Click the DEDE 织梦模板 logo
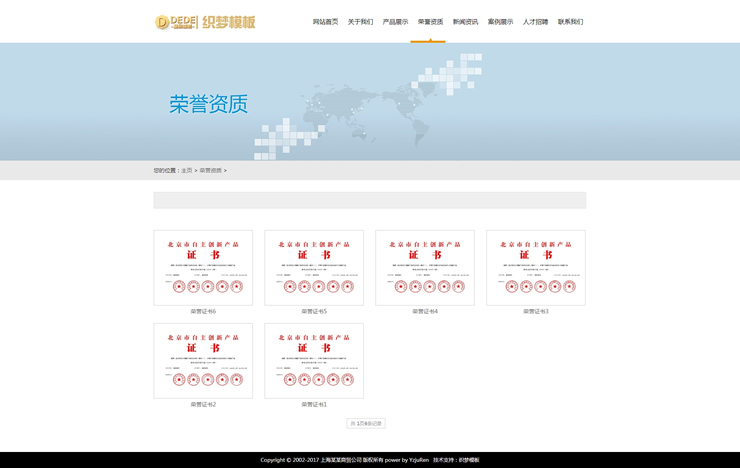 [205, 22]
